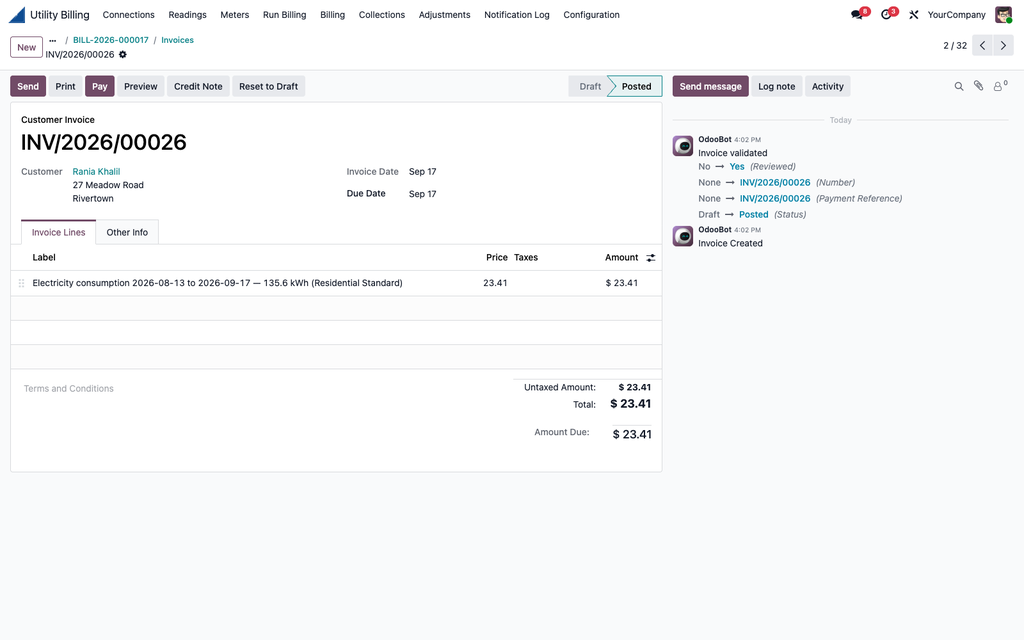Select the Draft status stage
Image resolution: width=1024 pixels, height=640 pixels.
tap(590, 86)
